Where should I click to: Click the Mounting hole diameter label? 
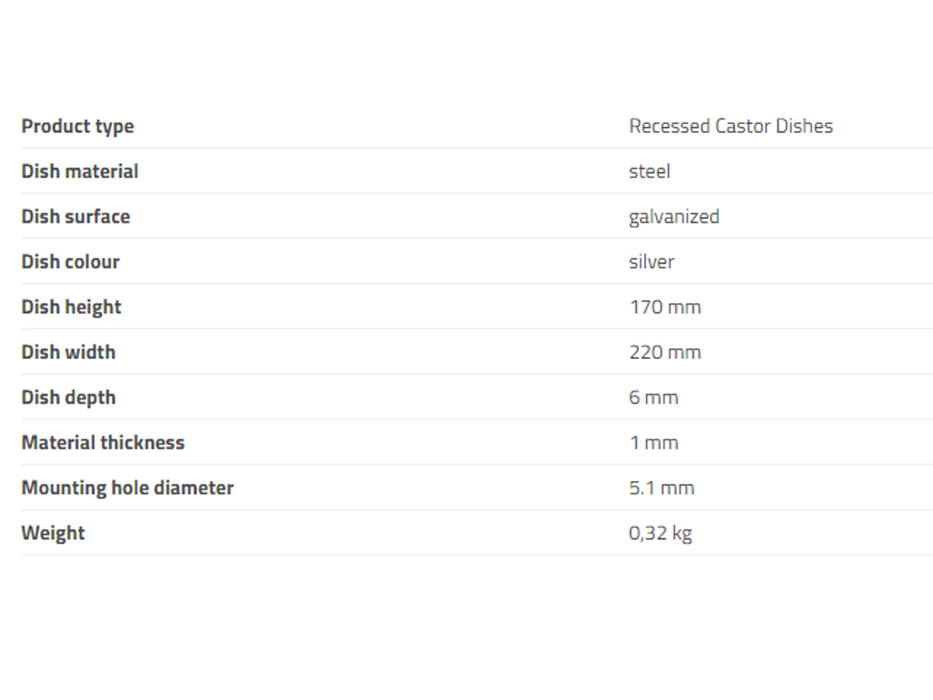point(127,488)
